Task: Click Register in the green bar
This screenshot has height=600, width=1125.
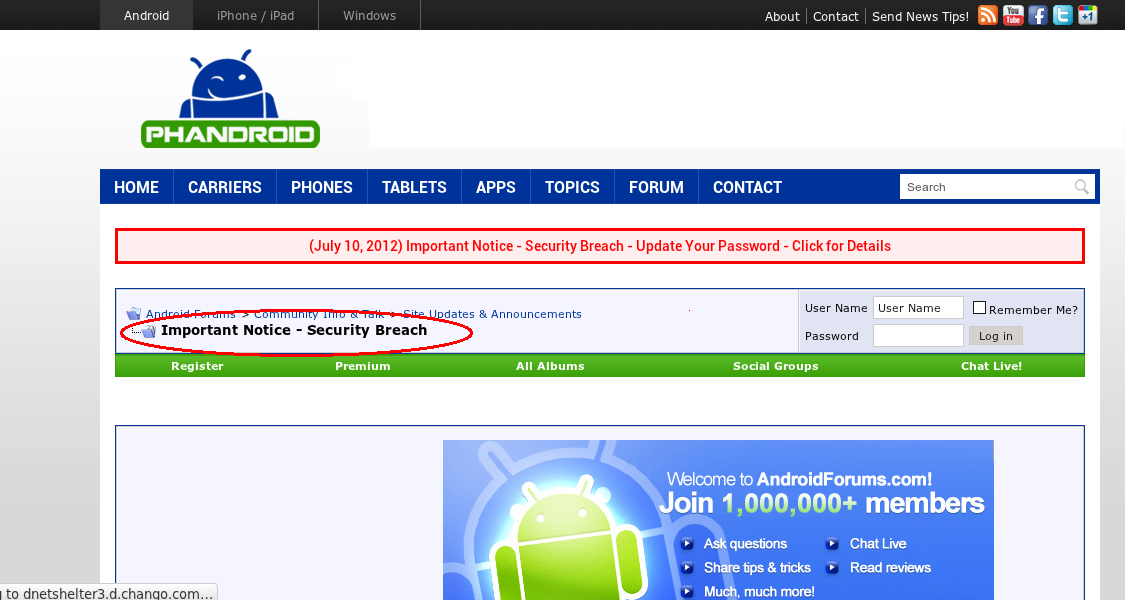Action: (x=197, y=366)
